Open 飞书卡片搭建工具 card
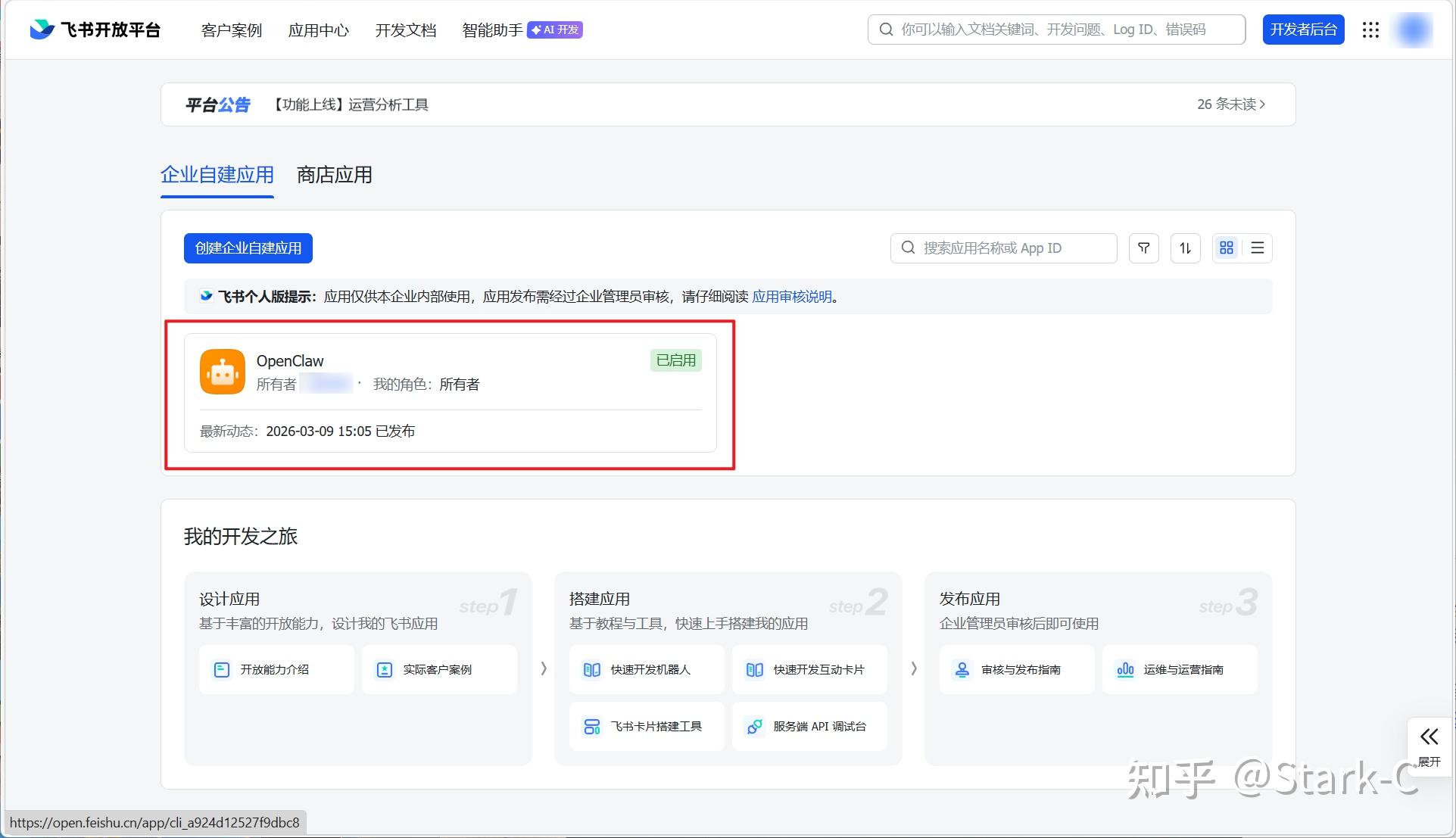 (647, 727)
